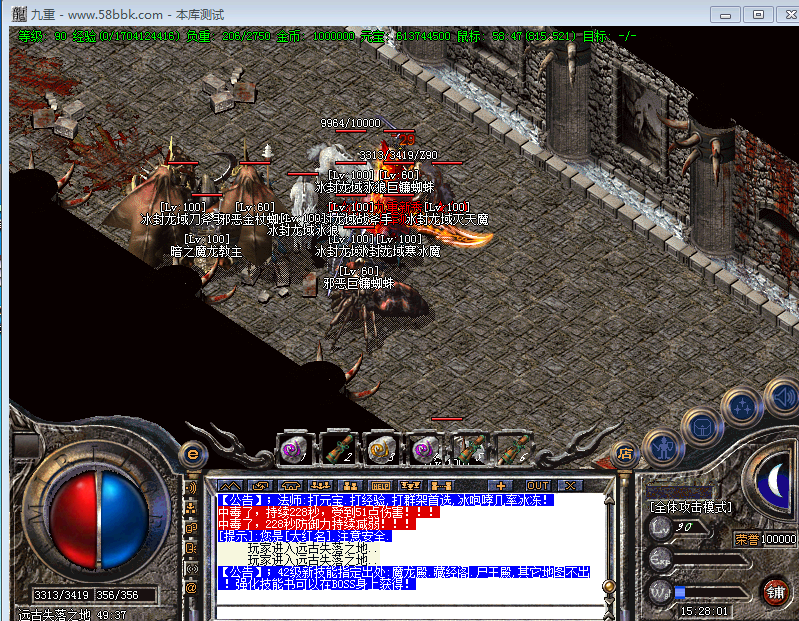Click the MP readout 356/356
The image size is (799, 621).
click(117, 595)
